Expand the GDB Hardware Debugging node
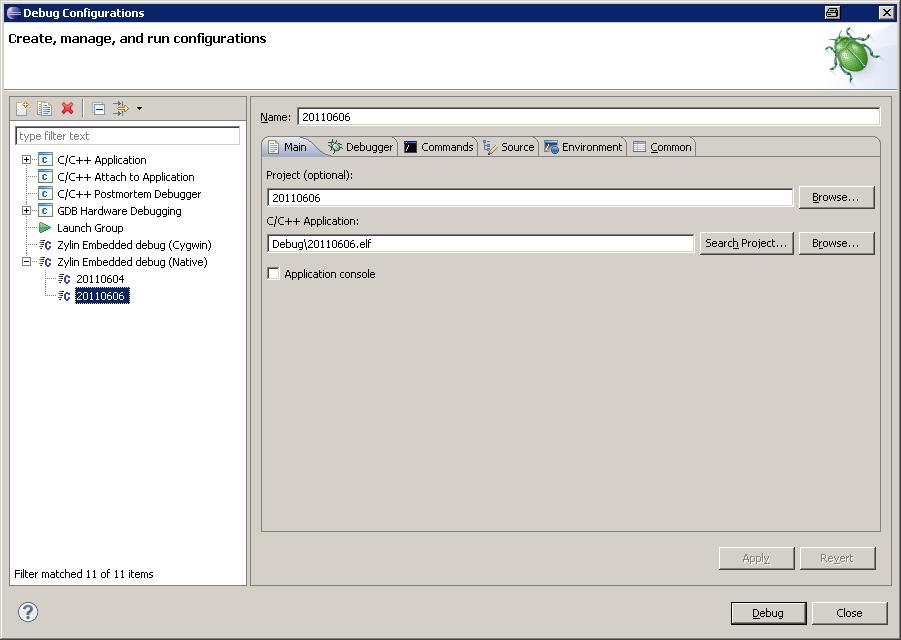The width and height of the screenshot is (901, 640). click(27, 211)
